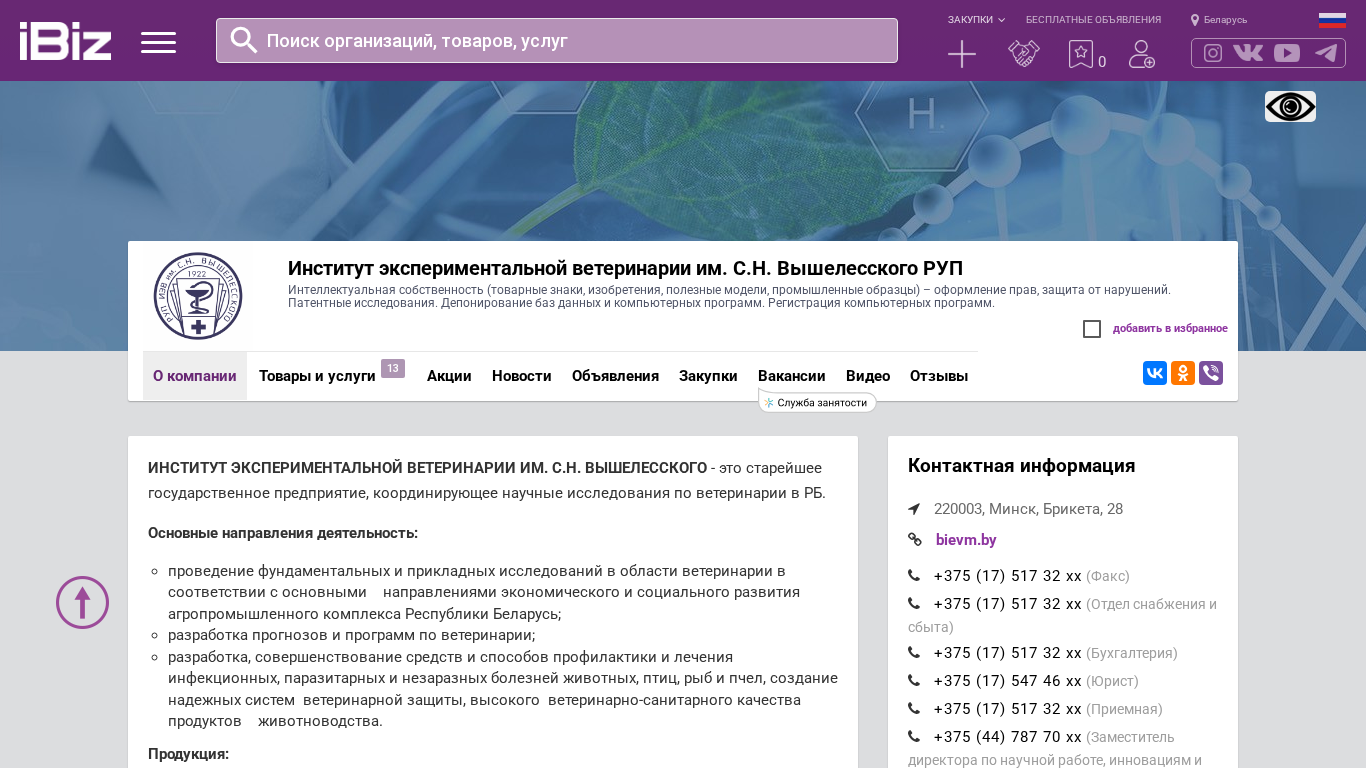Share the page via Viber
Viewport: 1366px width, 768px height.
[1211, 373]
